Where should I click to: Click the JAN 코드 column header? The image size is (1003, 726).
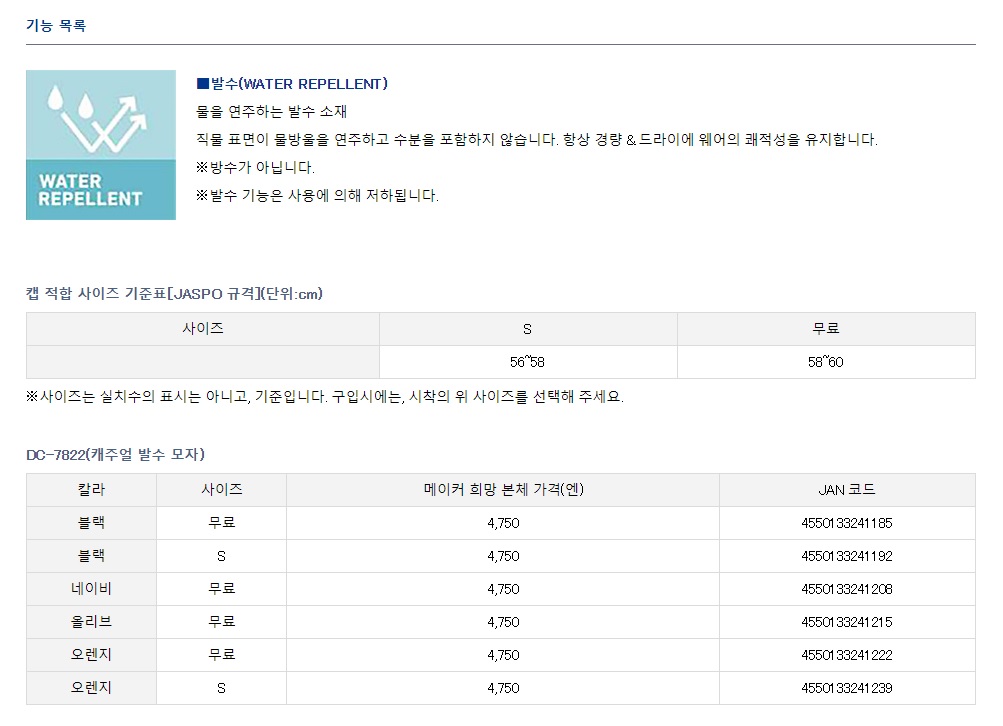[x=846, y=490]
